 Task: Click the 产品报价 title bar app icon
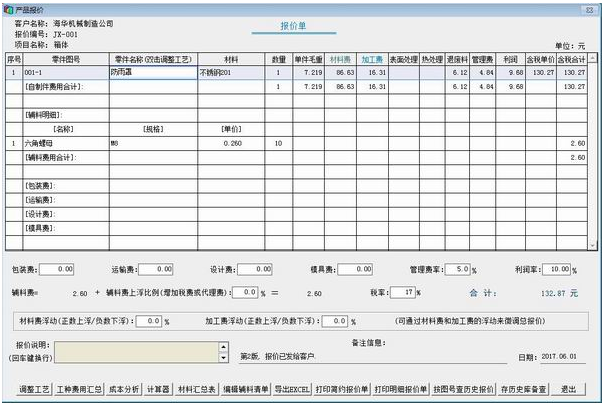point(9,10)
